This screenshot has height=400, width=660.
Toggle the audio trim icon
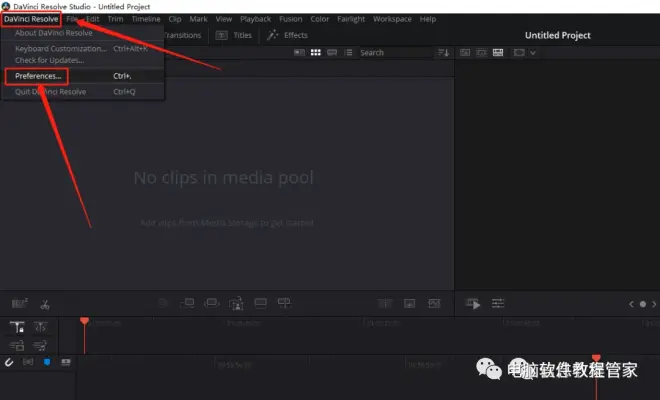(28, 362)
